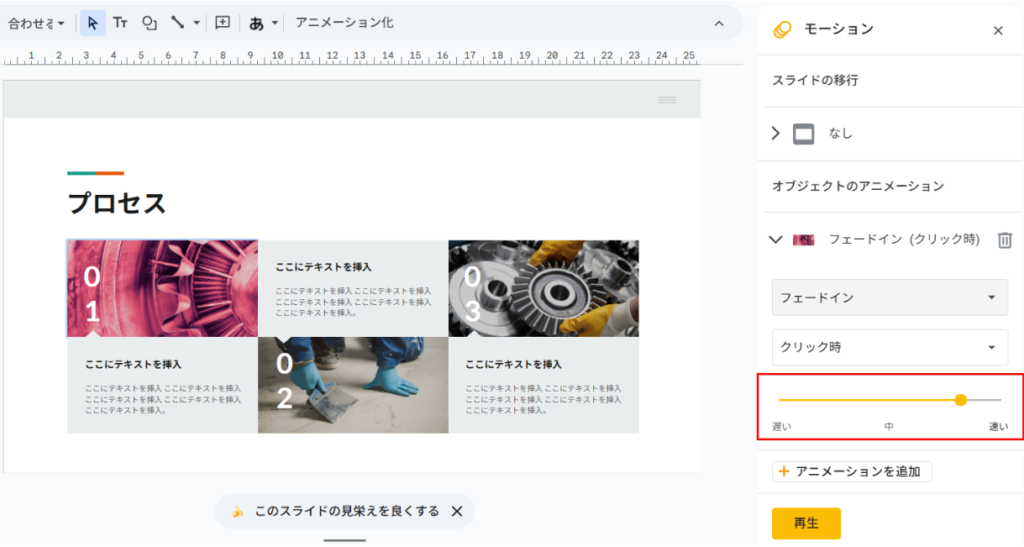This screenshot has width=1024, height=547.
Task: Expand the slide transition なし section
Action: point(776,133)
